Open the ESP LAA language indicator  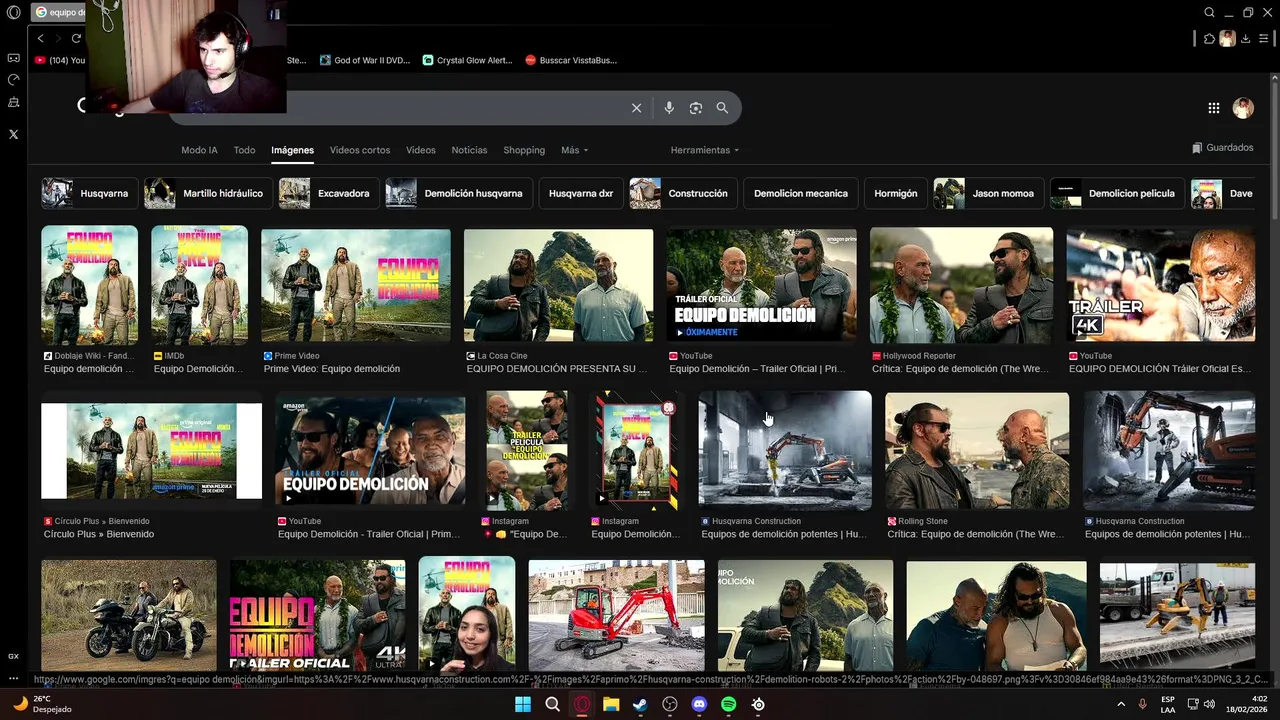pos(1168,704)
